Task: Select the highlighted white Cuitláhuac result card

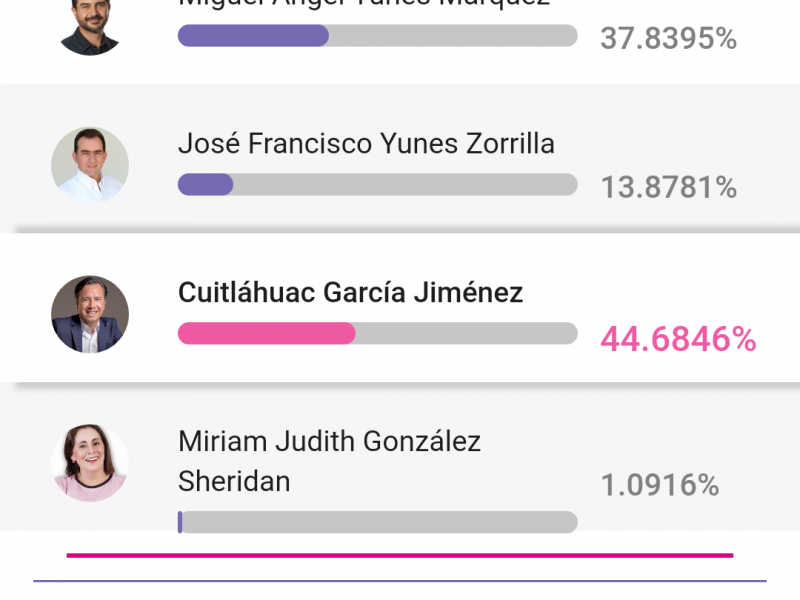Action: click(400, 308)
